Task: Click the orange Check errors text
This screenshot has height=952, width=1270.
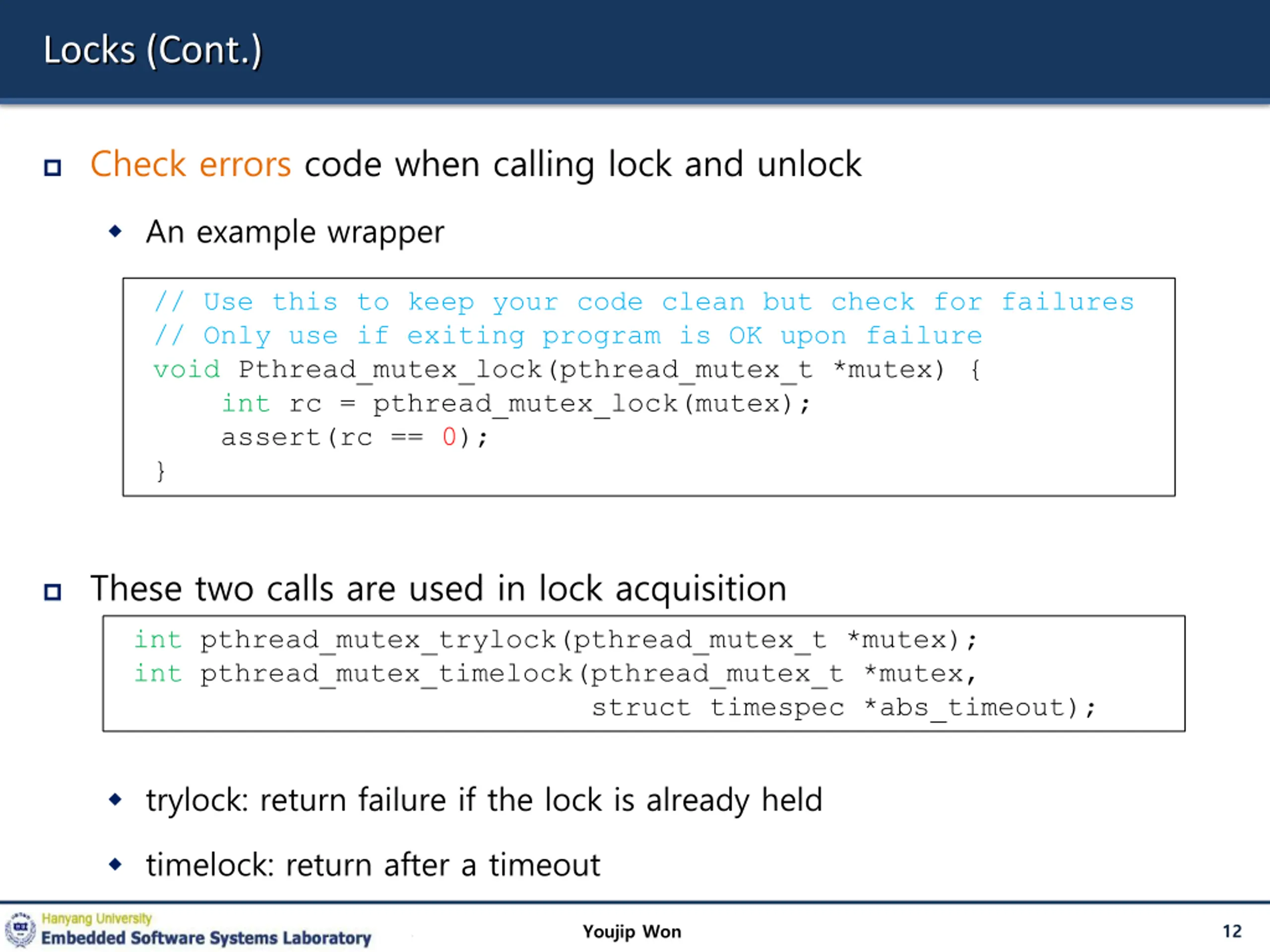Action: [x=190, y=164]
